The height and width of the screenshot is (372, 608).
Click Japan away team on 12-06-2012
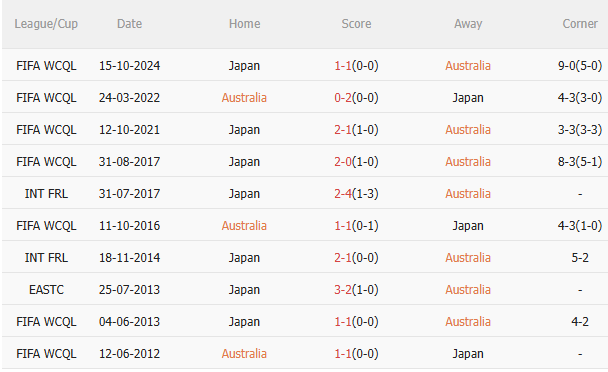[468, 354]
